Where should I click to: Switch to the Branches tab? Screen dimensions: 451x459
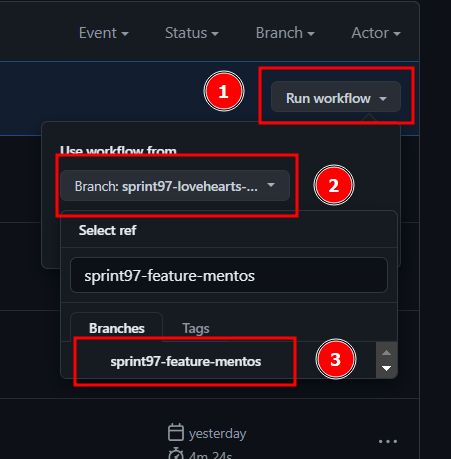pyautogui.click(x=117, y=328)
